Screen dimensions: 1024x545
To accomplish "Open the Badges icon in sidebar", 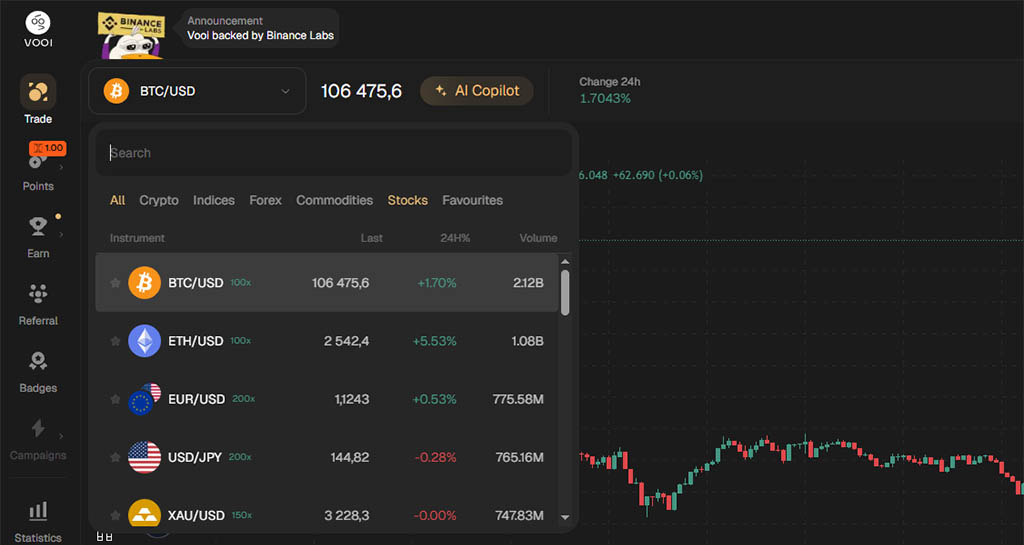I will (38, 361).
